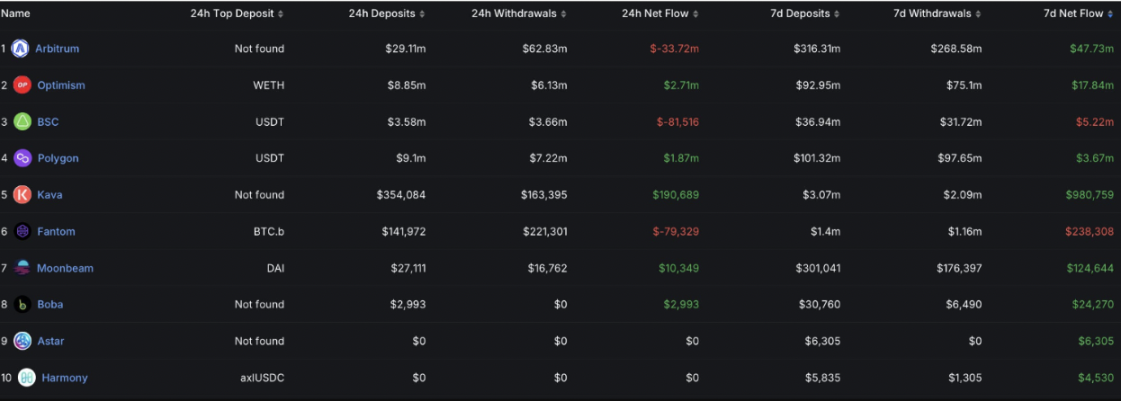The image size is (1121, 401).
Task: Select Kava's 7d net flow $980,759
Action: [x=1090, y=194]
